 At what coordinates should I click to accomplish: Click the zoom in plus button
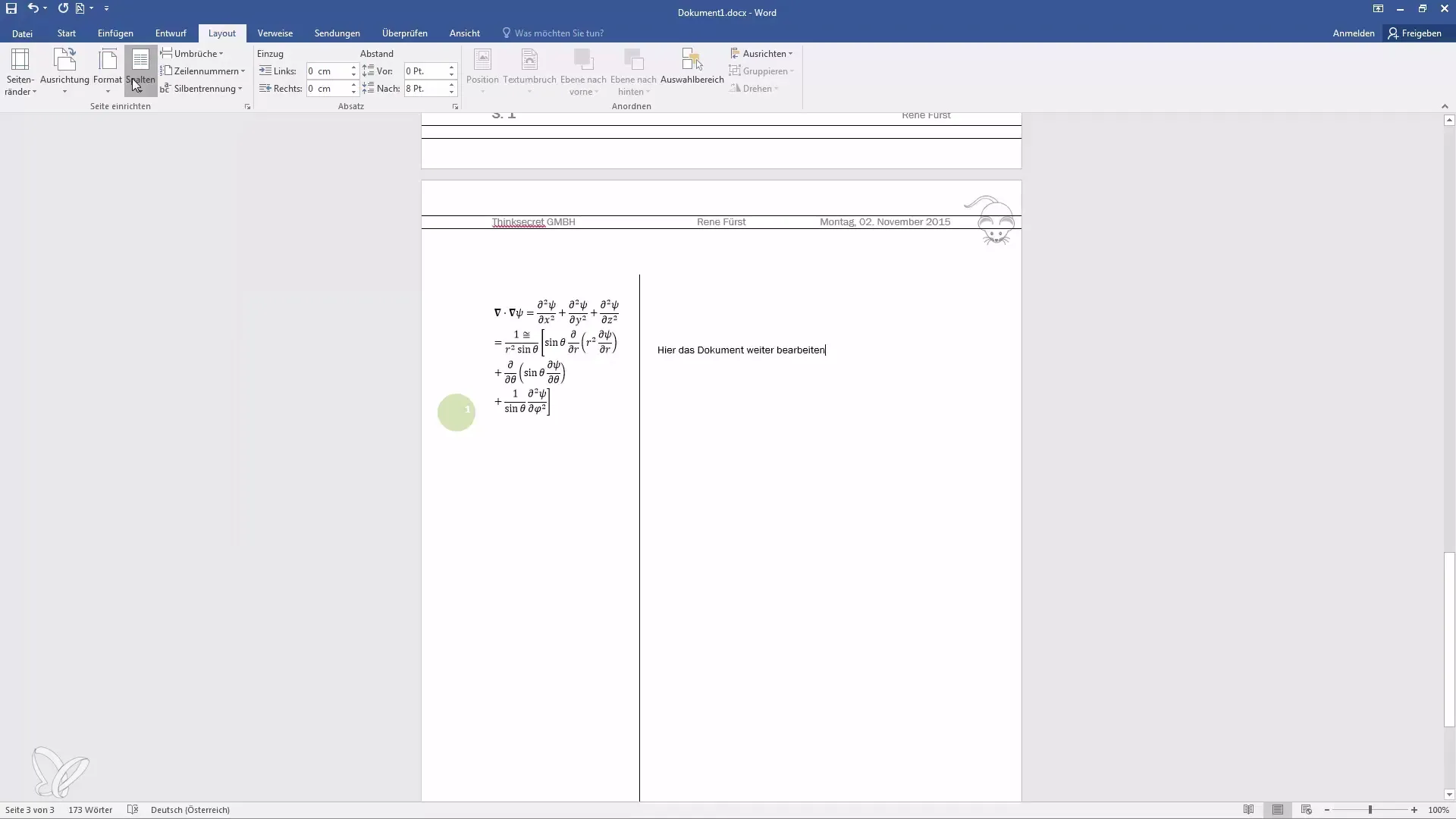coord(1414,810)
